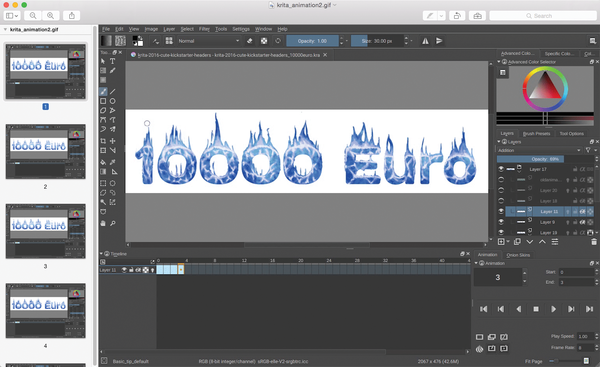
Task: Open the Settings menu
Action: coord(241,29)
